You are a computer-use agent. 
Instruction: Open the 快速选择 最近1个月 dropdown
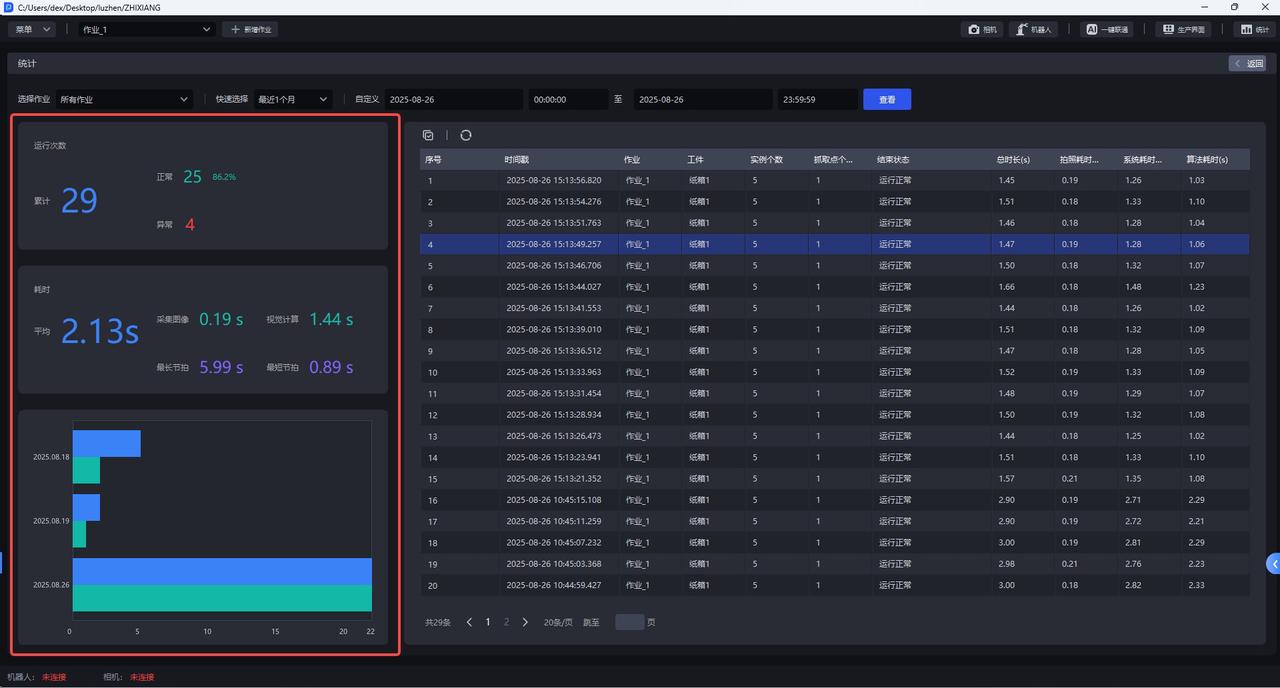click(x=293, y=100)
